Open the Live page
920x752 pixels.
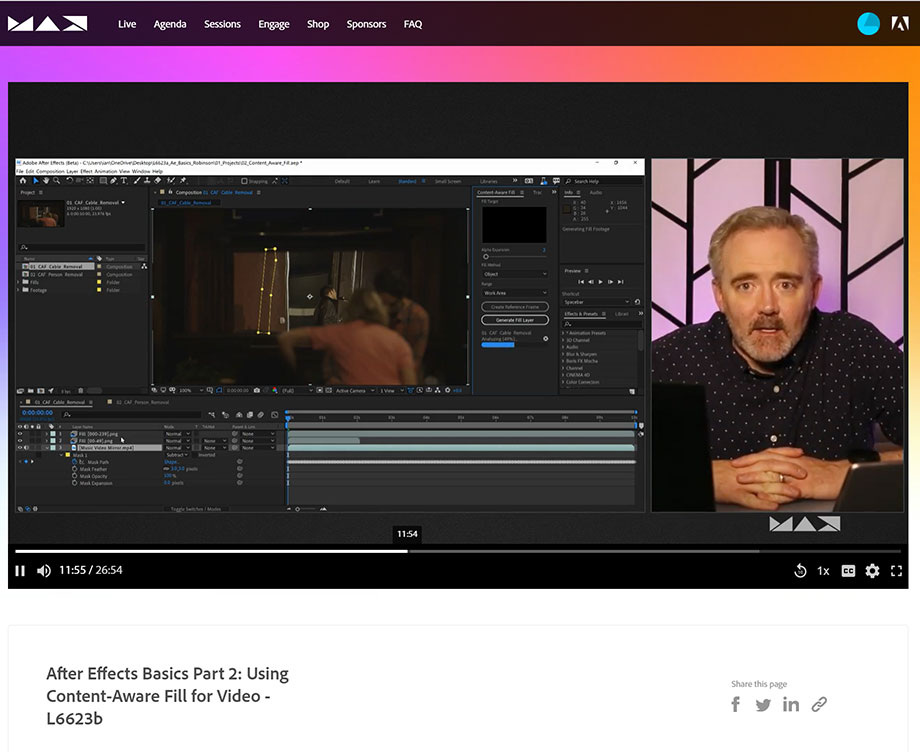127,24
